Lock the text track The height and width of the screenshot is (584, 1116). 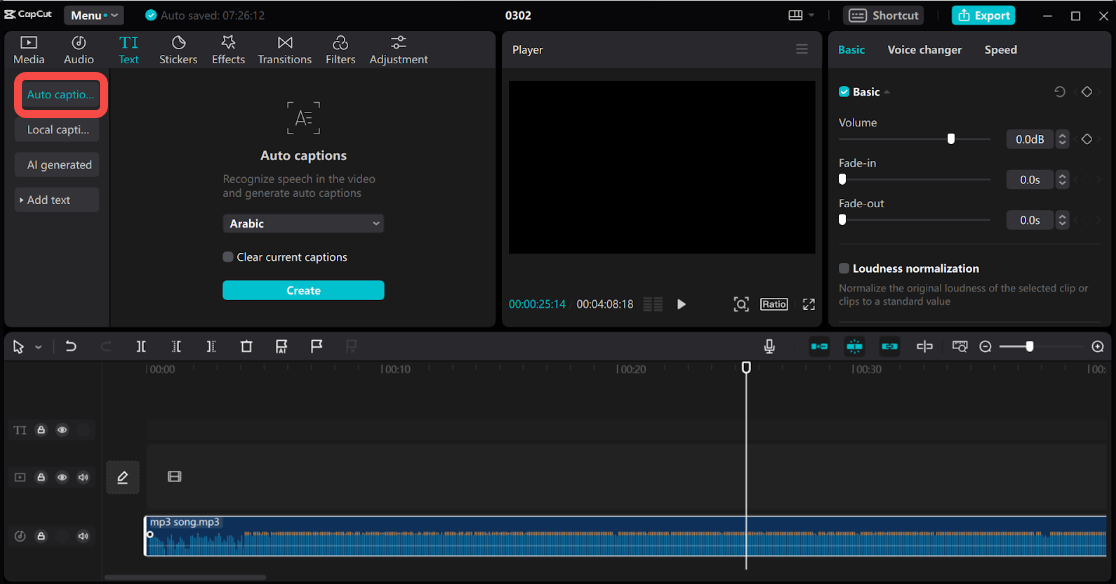(x=41, y=430)
